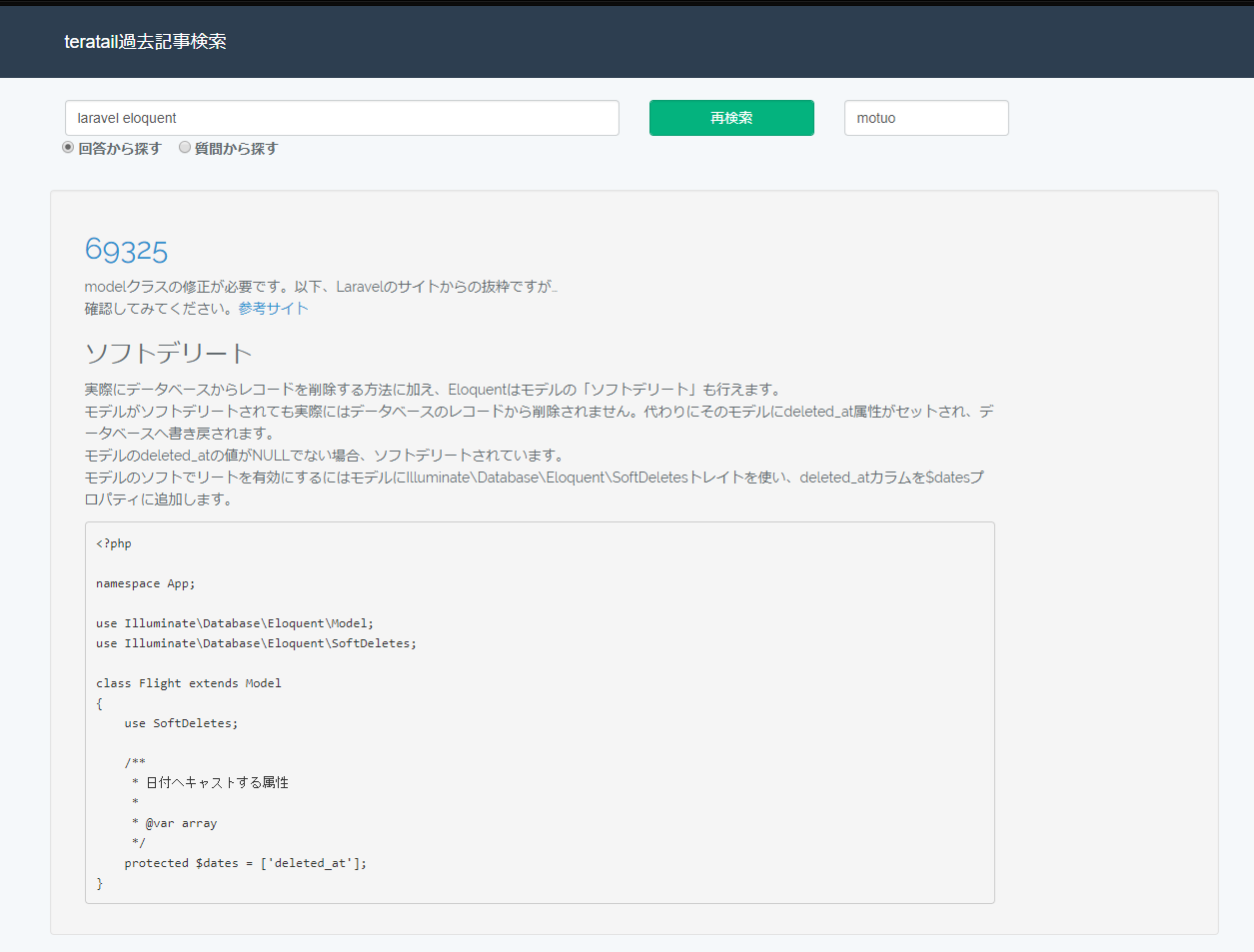Select the 質問から探す radio button
Screen dimensions: 1254x952
(x=185, y=148)
